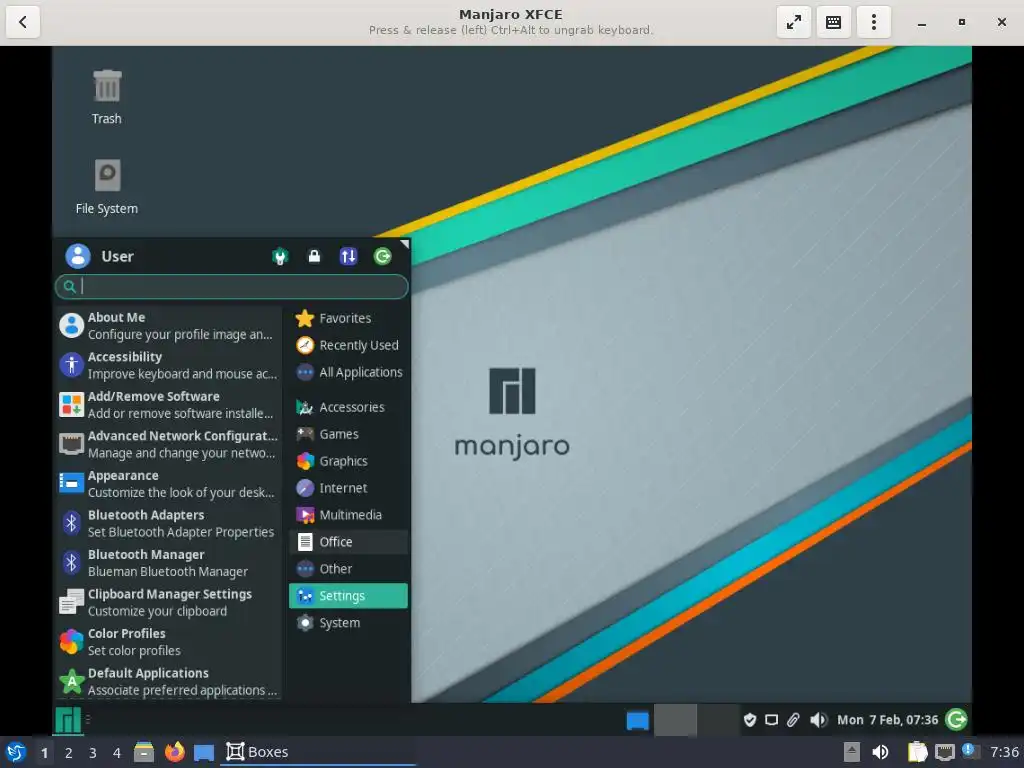Click the host clock showing 7:36
Viewport: 1024px width, 768px height.
click(x=1004, y=752)
